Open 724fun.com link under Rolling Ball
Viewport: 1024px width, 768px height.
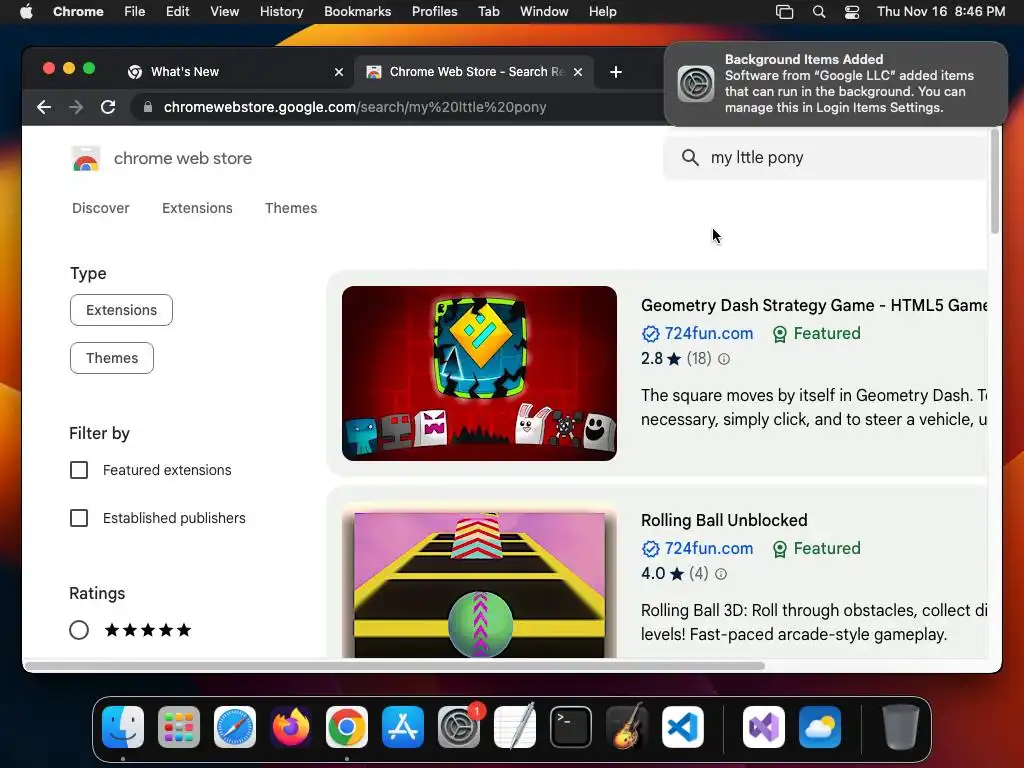pyautogui.click(x=709, y=549)
